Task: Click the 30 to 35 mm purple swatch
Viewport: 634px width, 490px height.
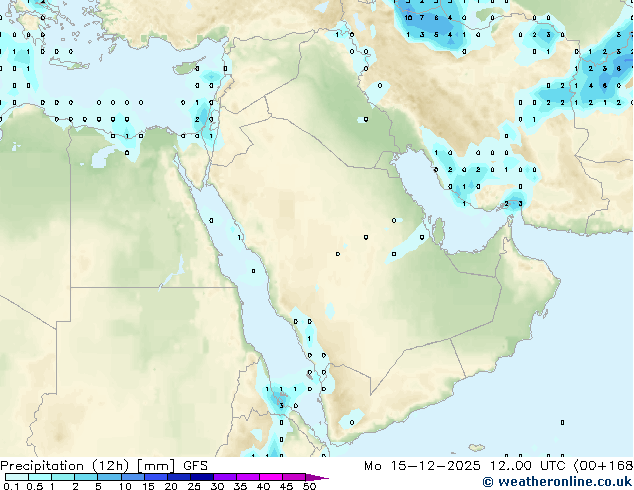Action: pos(224,477)
